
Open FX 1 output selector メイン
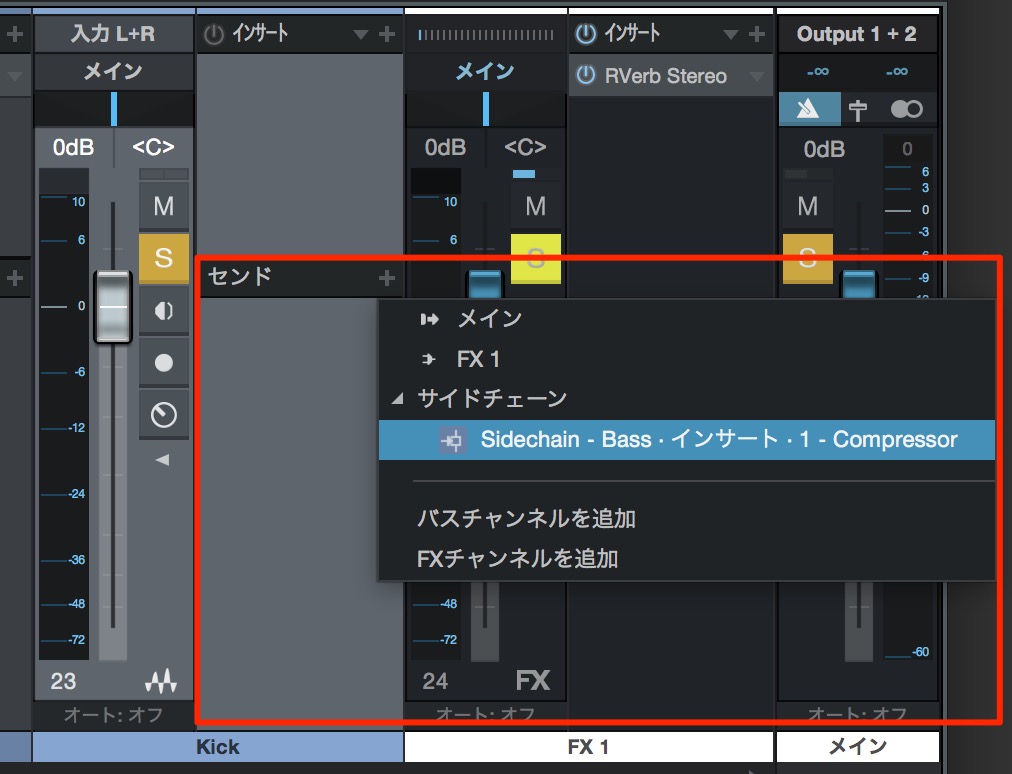point(485,71)
